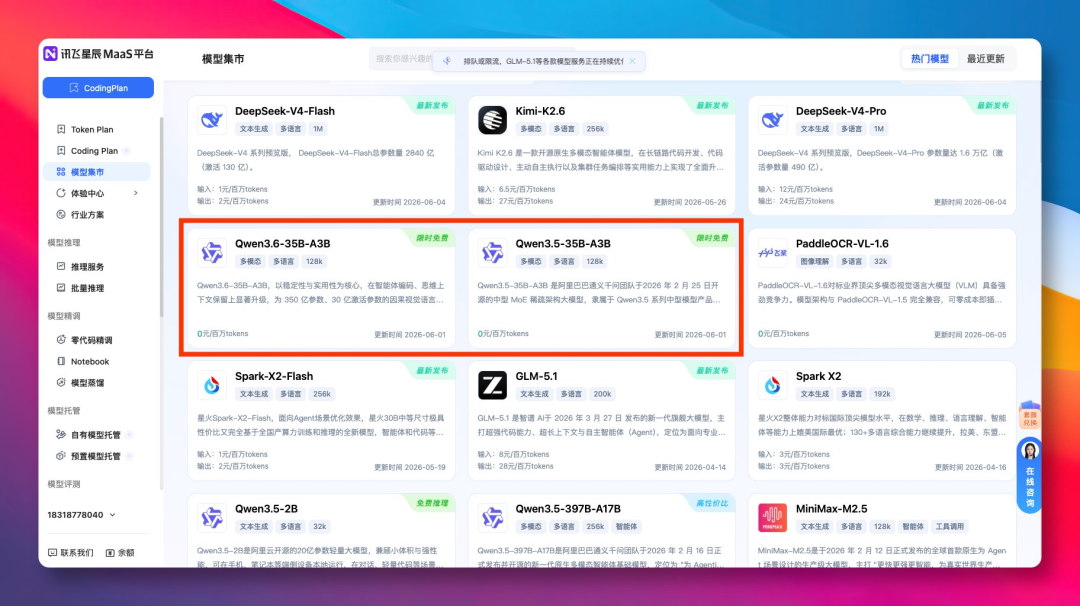The height and width of the screenshot is (606, 1080).
Task: Click the 预置模型托管 sidebar icon
Action: coord(61,457)
